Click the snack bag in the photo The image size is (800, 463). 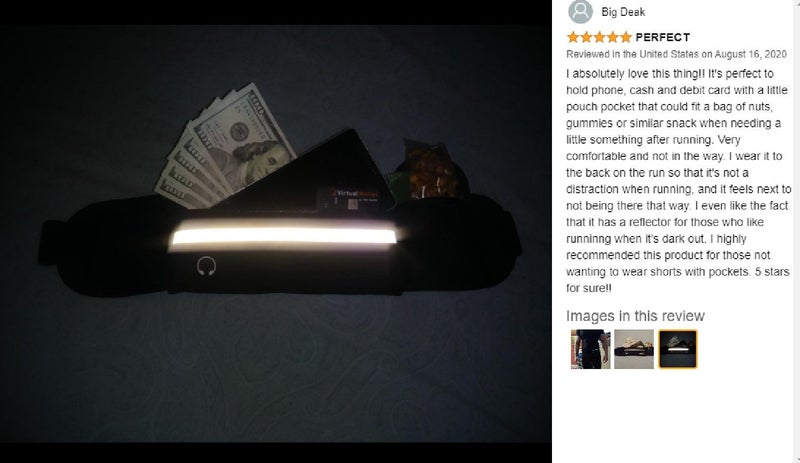point(433,169)
